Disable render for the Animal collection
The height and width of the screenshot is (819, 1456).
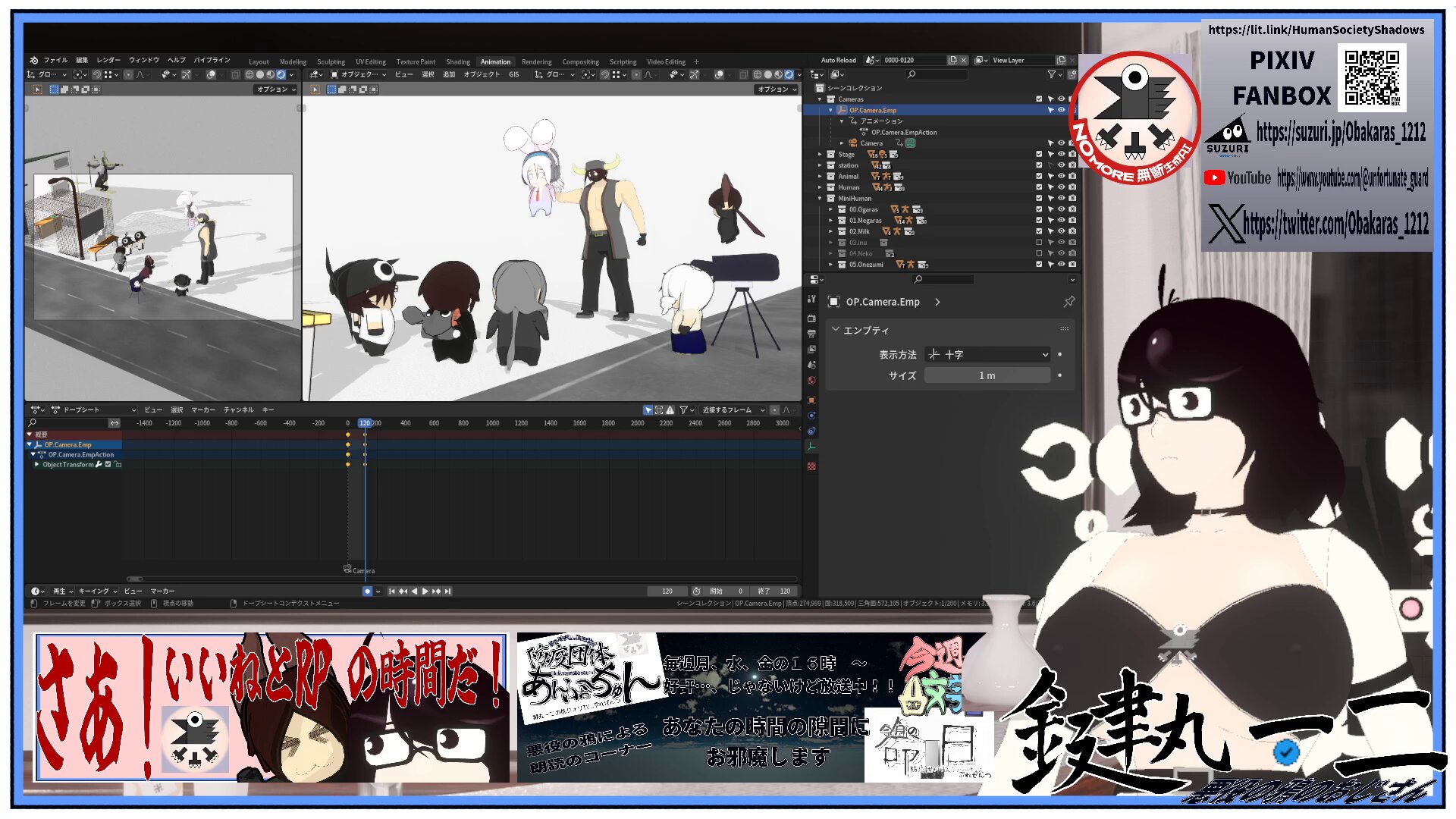(1072, 176)
